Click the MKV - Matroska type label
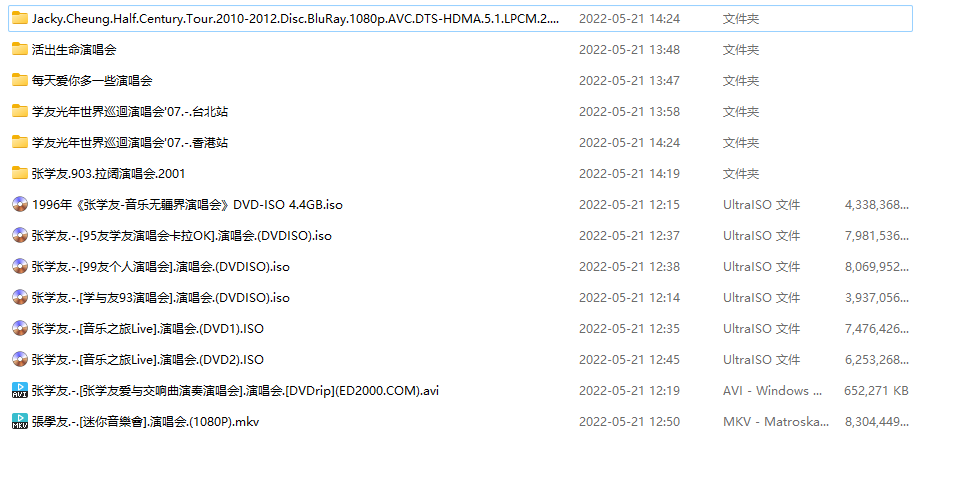Screen dimensions: 956x477 [776, 421]
